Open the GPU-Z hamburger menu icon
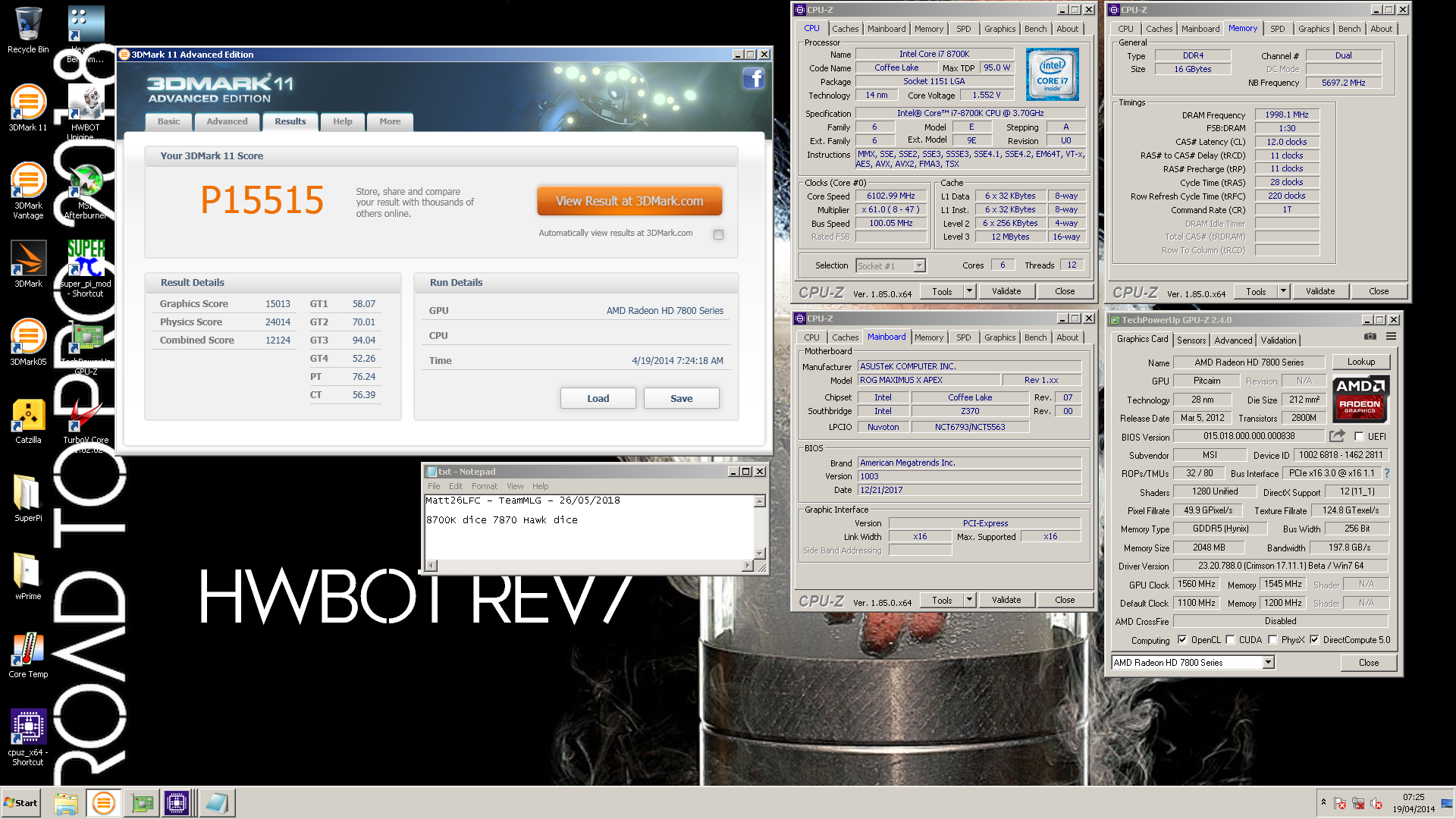 point(1391,336)
